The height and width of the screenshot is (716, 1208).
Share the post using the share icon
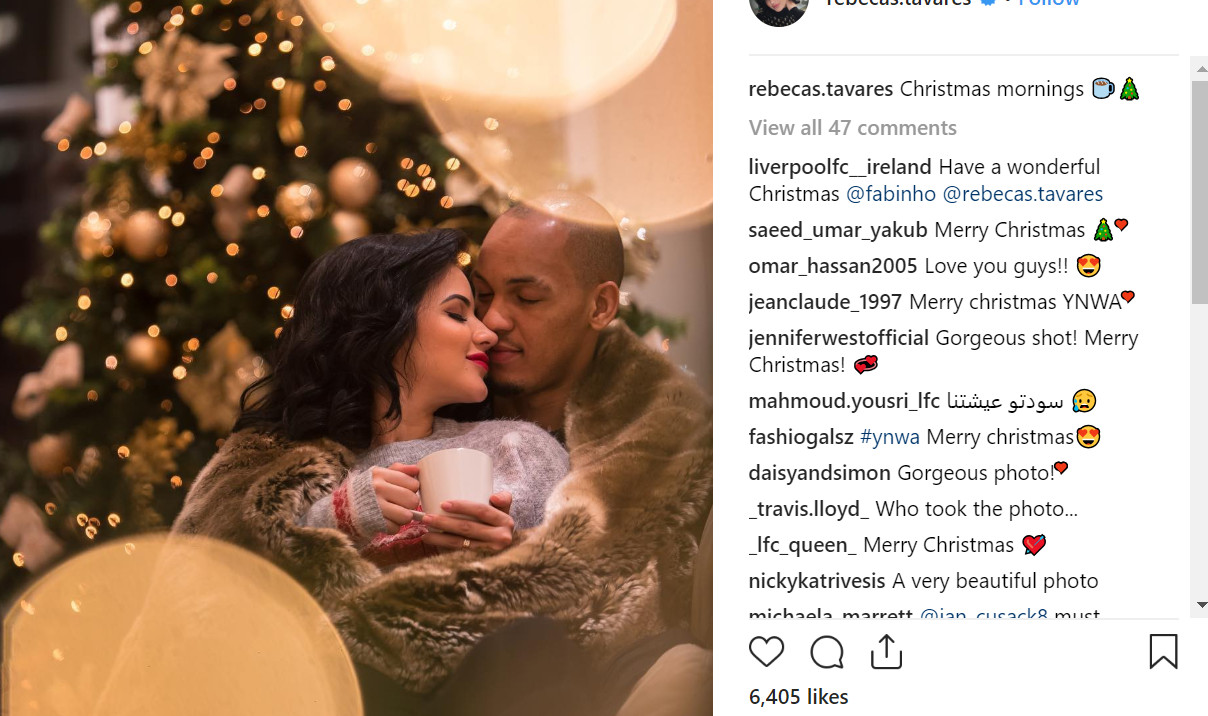[x=886, y=652]
